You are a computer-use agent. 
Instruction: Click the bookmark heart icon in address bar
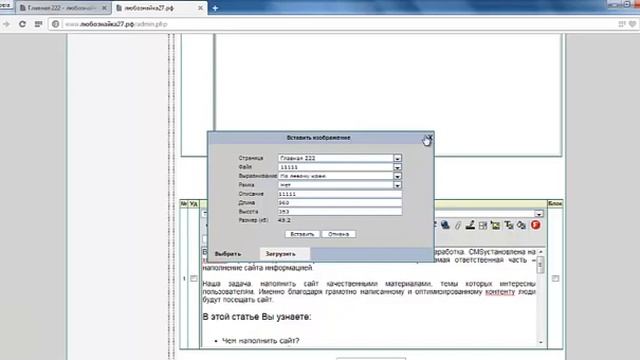pyautogui.click(x=633, y=24)
